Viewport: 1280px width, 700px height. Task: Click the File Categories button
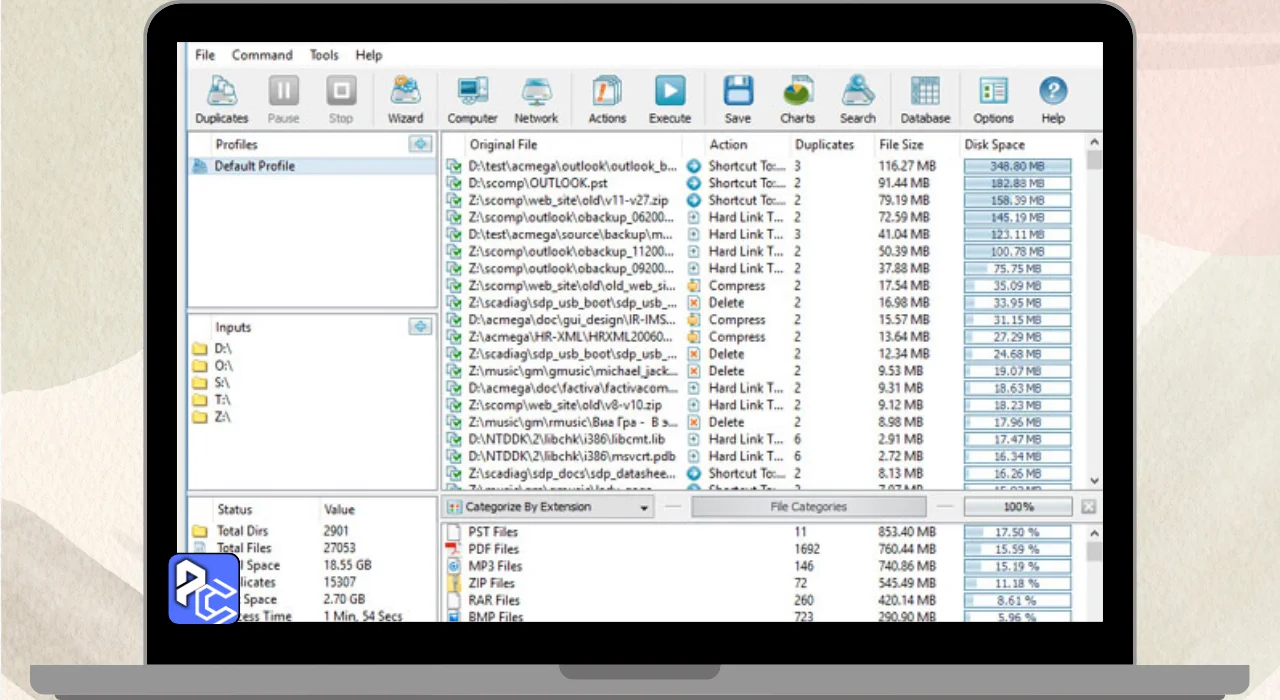pyautogui.click(x=808, y=507)
